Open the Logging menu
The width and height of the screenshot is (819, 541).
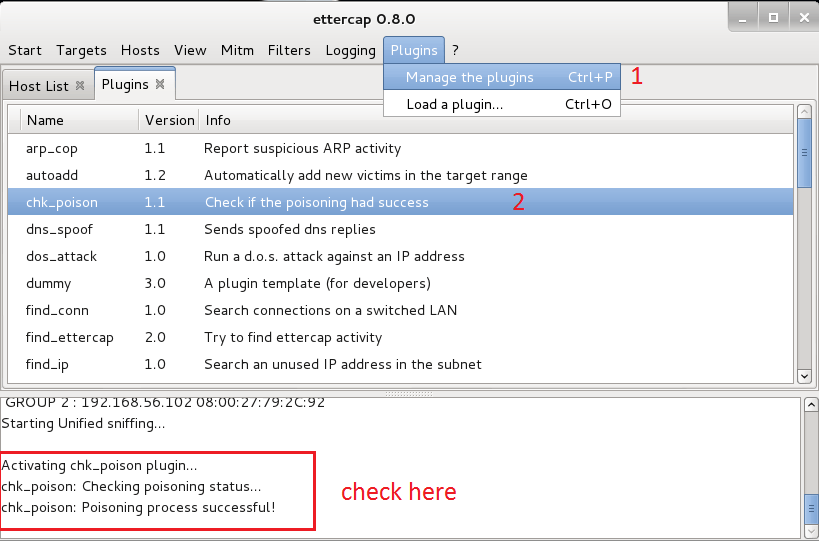(350, 50)
